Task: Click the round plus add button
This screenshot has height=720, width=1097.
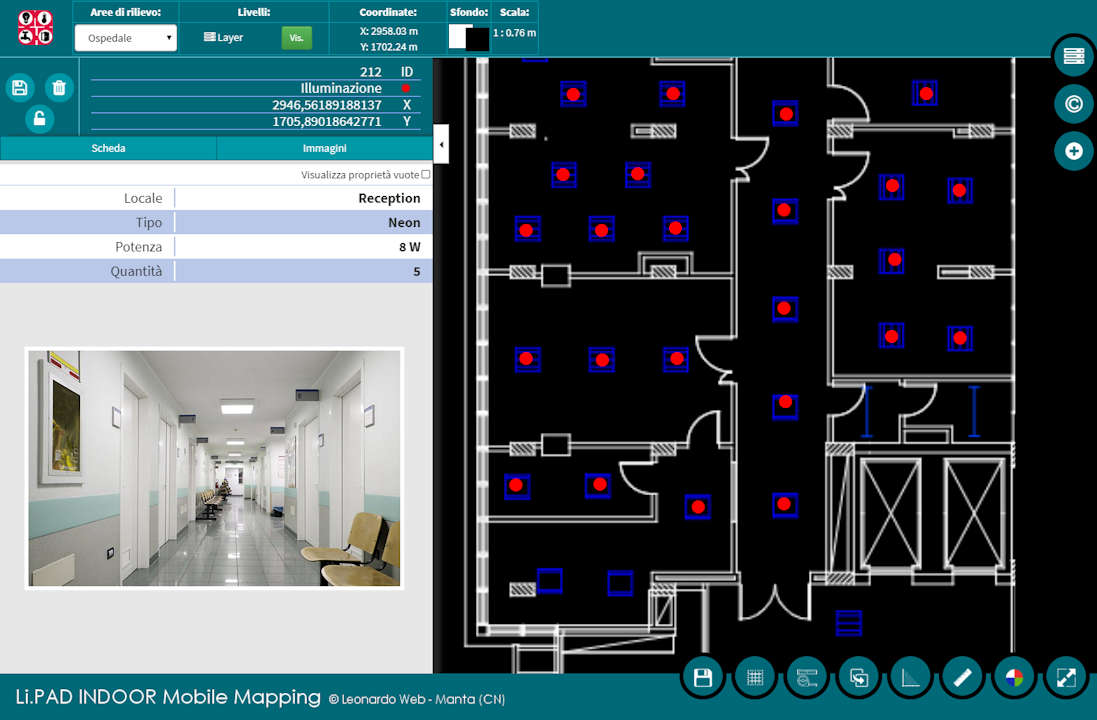Action: point(1073,151)
